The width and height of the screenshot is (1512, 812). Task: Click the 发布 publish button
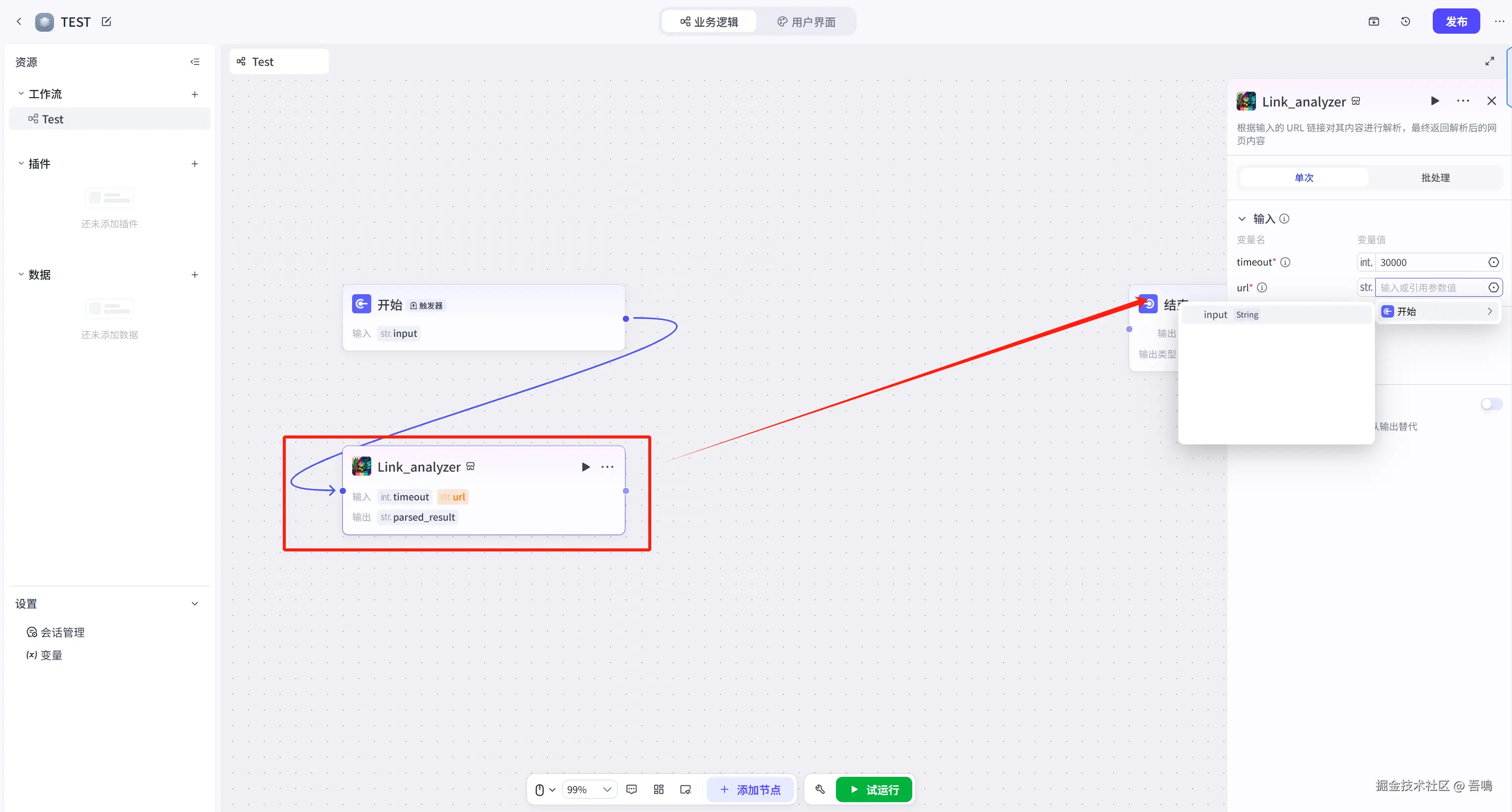tap(1456, 22)
